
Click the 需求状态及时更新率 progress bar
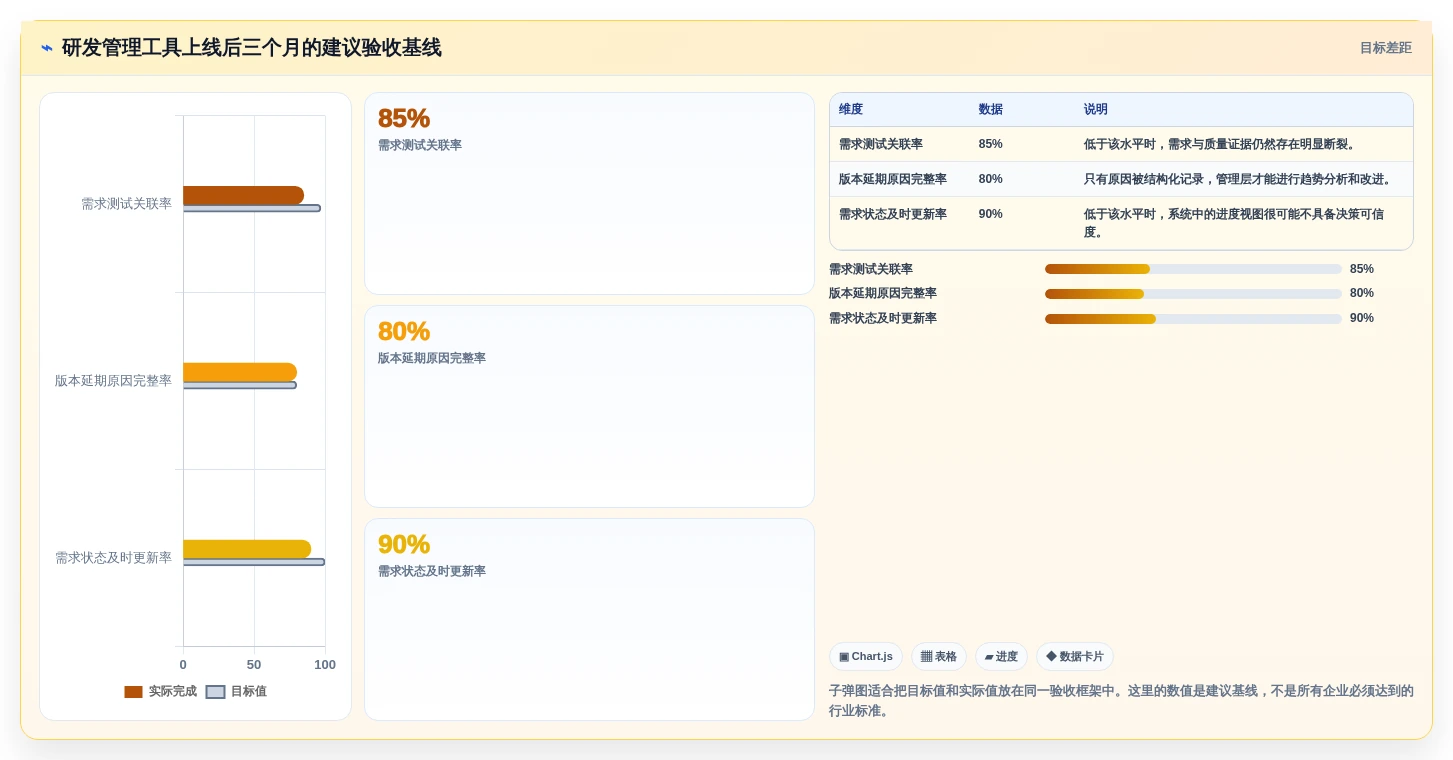(1193, 319)
